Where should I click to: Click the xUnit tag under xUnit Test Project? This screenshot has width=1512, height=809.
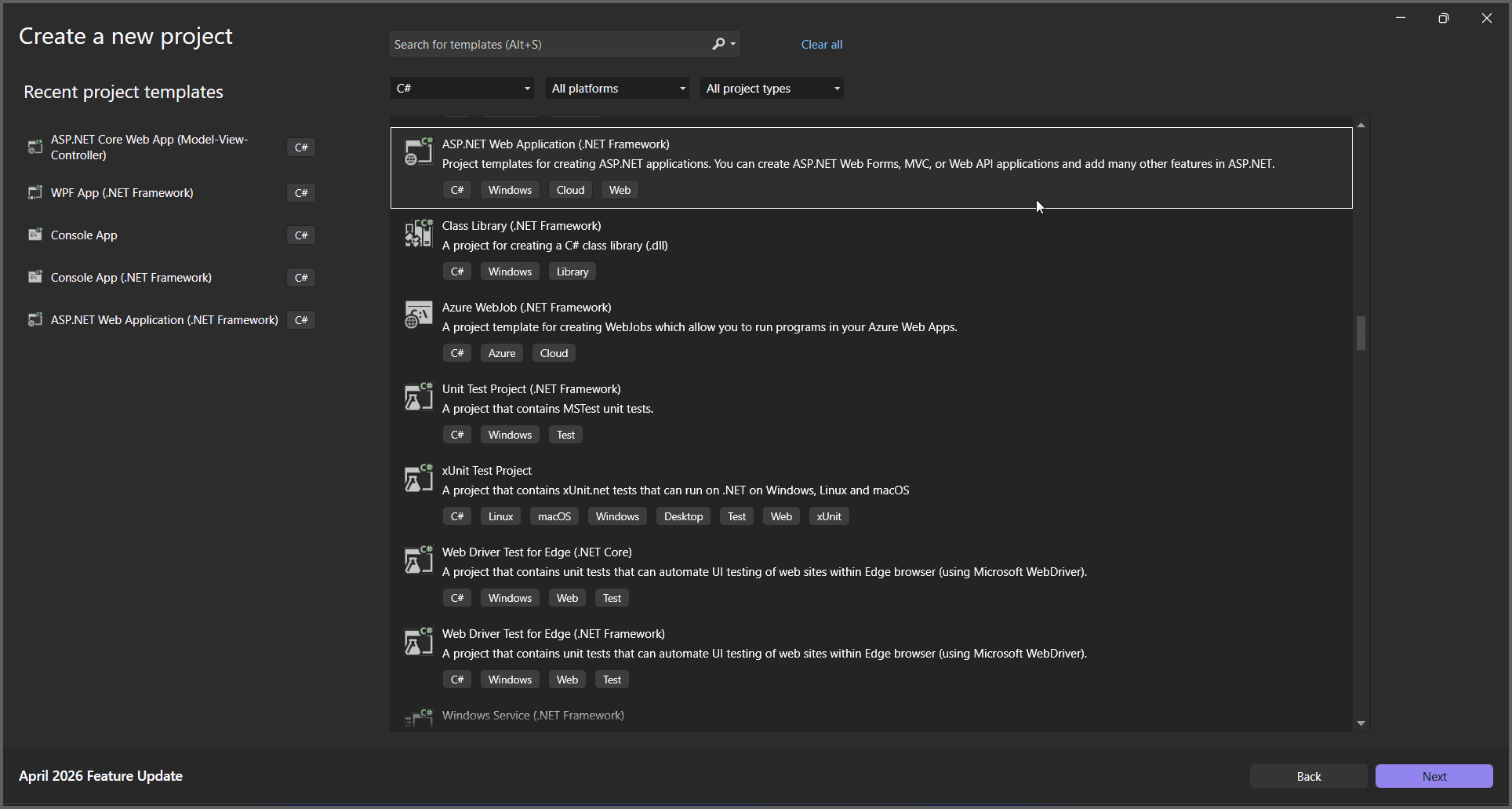click(828, 516)
